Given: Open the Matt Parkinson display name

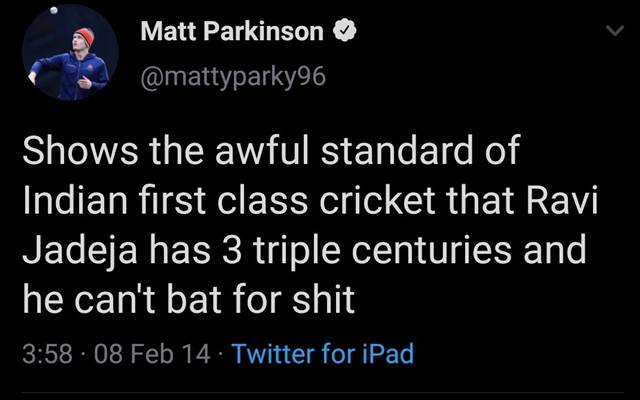Looking at the screenshot, I should pos(232,31).
